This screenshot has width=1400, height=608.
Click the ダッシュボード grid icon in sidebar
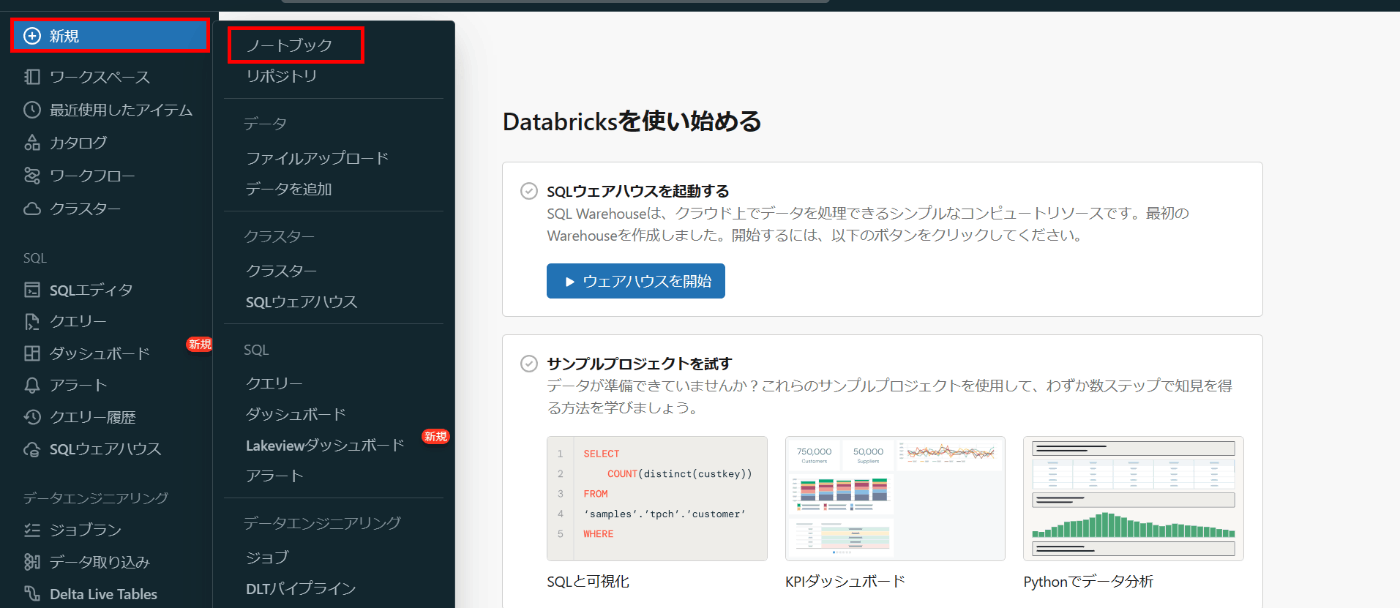pos(32,353)
